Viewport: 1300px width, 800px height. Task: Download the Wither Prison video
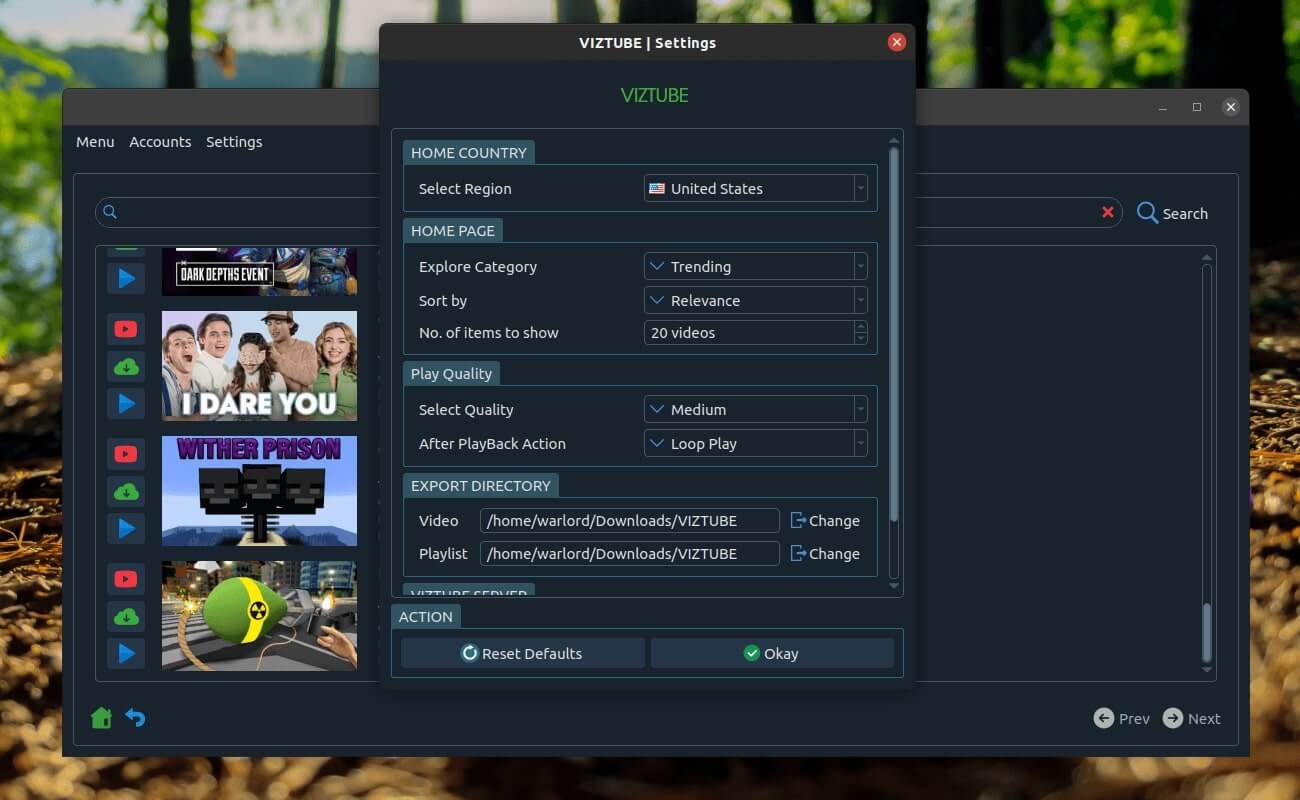point(126,491)
